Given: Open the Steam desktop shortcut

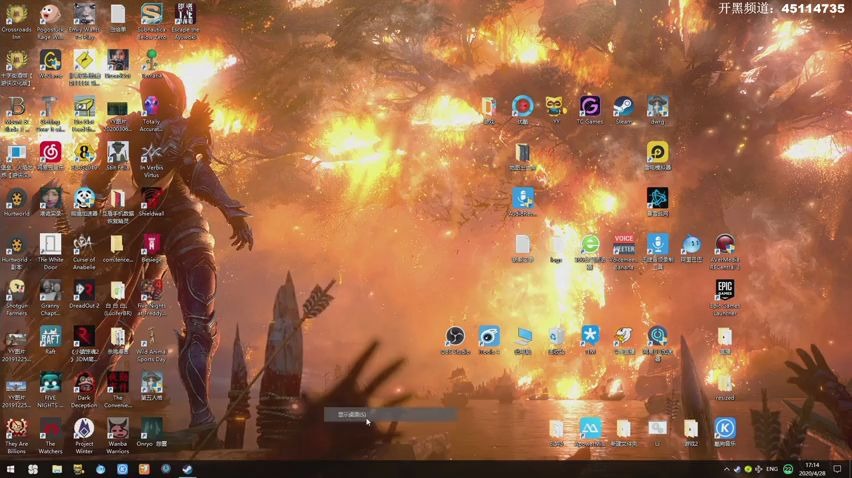Looking at the screenshot, I should pos(623,110).
